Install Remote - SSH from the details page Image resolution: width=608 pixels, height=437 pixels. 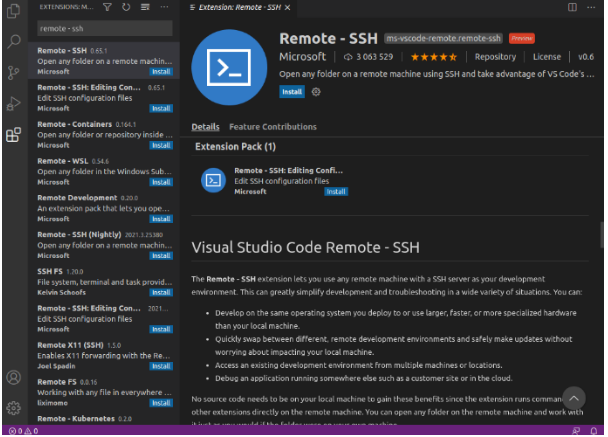(292, 91)
